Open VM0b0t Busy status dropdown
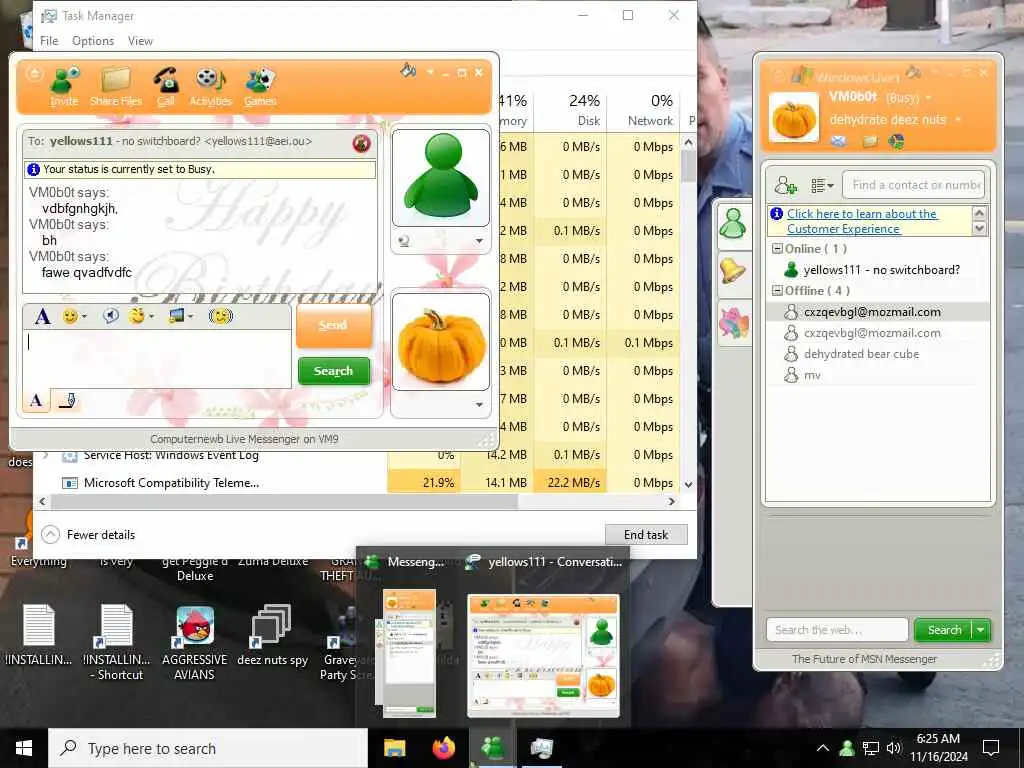The height and width of the screenshot is (768, 1024). (x=928, y=98)
